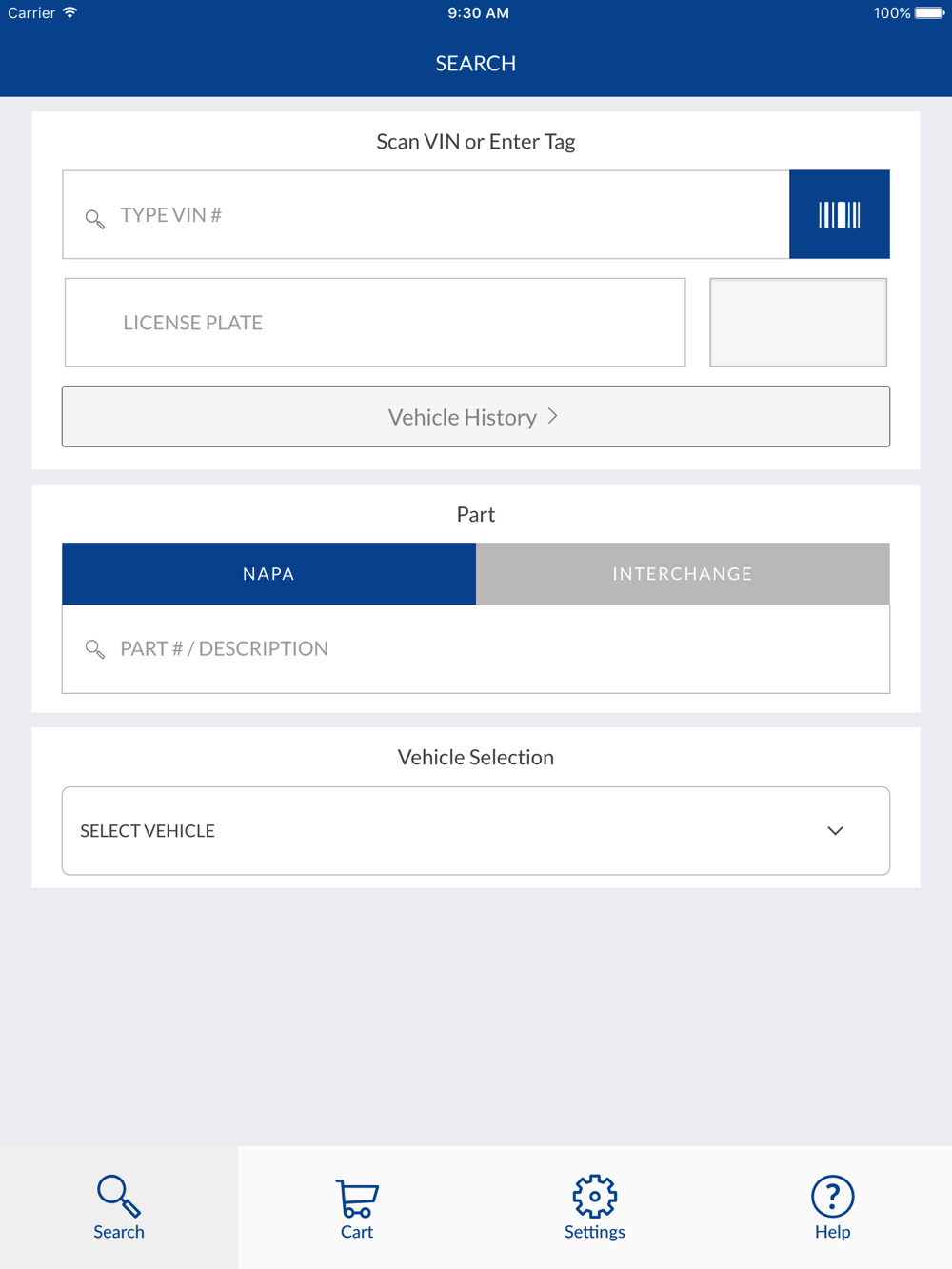Open Settings gear in bottom bar
This screenshot has width=952, height=1269.
(595, 1197)
